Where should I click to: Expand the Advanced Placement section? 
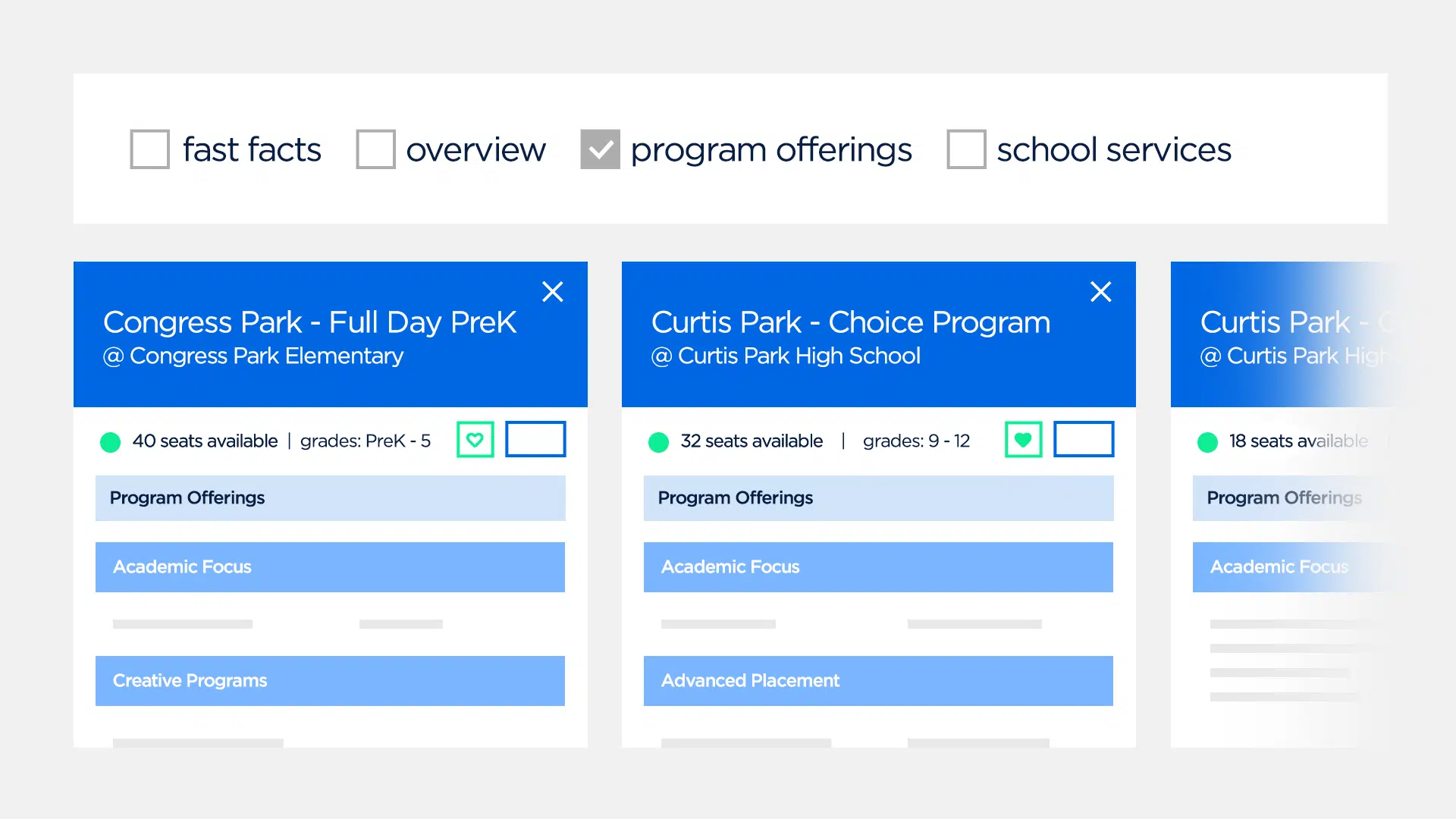tap(878, 680)
